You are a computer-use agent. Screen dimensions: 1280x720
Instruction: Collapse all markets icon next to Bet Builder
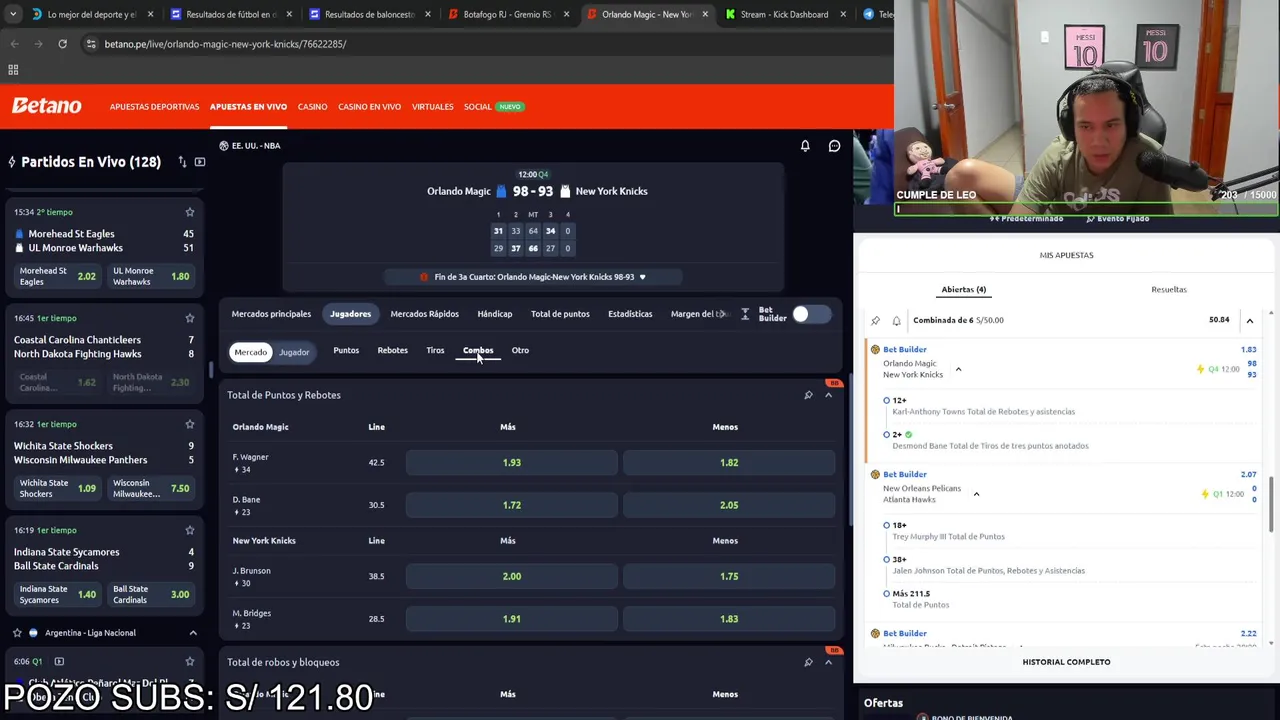point(744,314)
